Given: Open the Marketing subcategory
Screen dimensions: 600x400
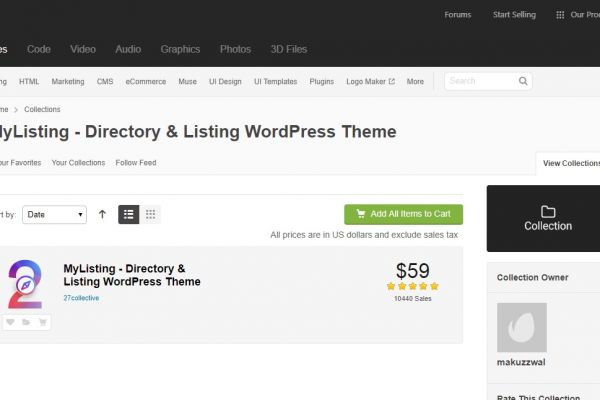Looking at the screenshot, I should point(68,82).
